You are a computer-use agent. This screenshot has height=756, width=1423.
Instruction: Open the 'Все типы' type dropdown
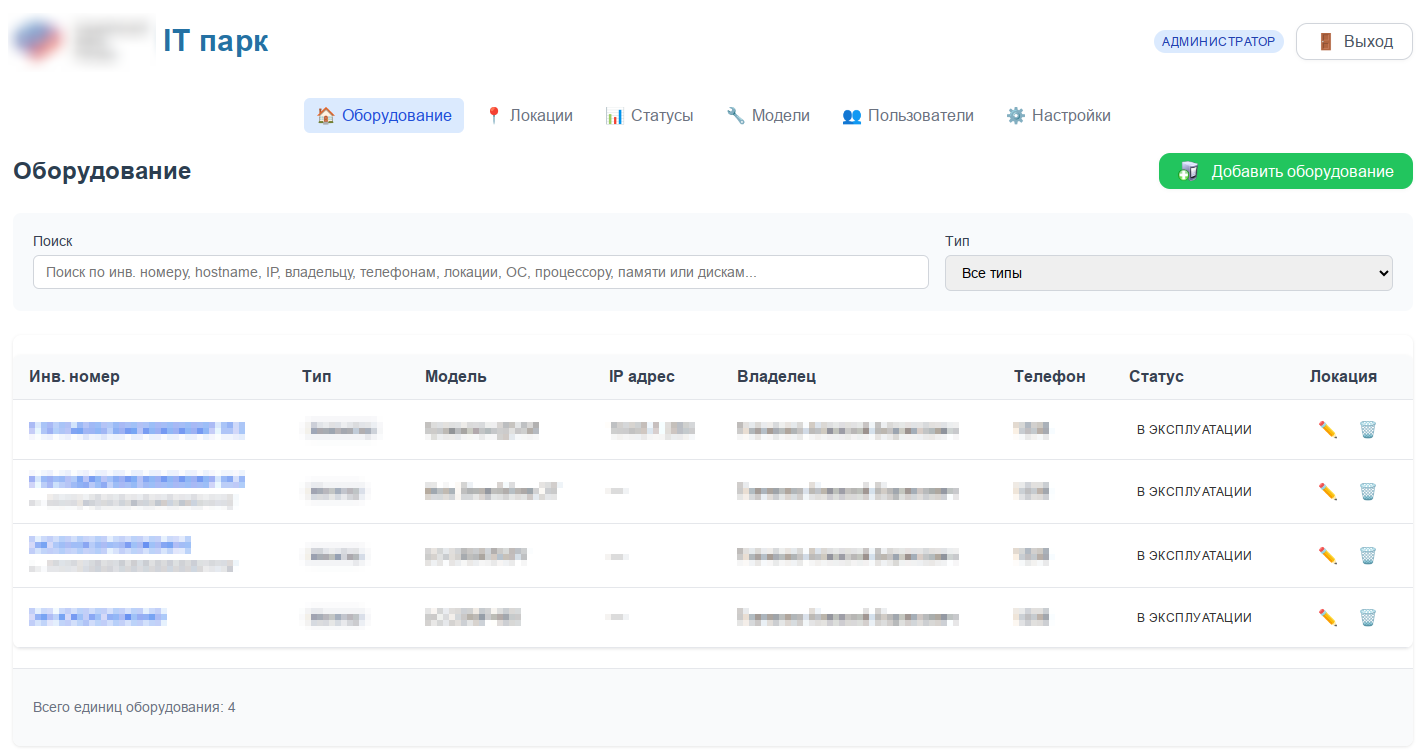coord(1168,273)
